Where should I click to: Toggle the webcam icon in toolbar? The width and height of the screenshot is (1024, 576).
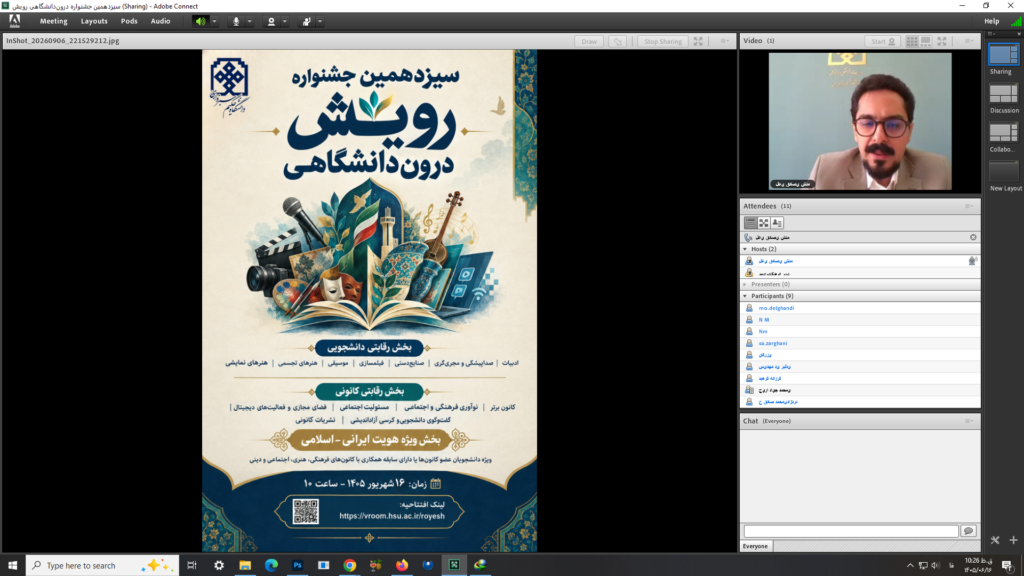point(271,22)
